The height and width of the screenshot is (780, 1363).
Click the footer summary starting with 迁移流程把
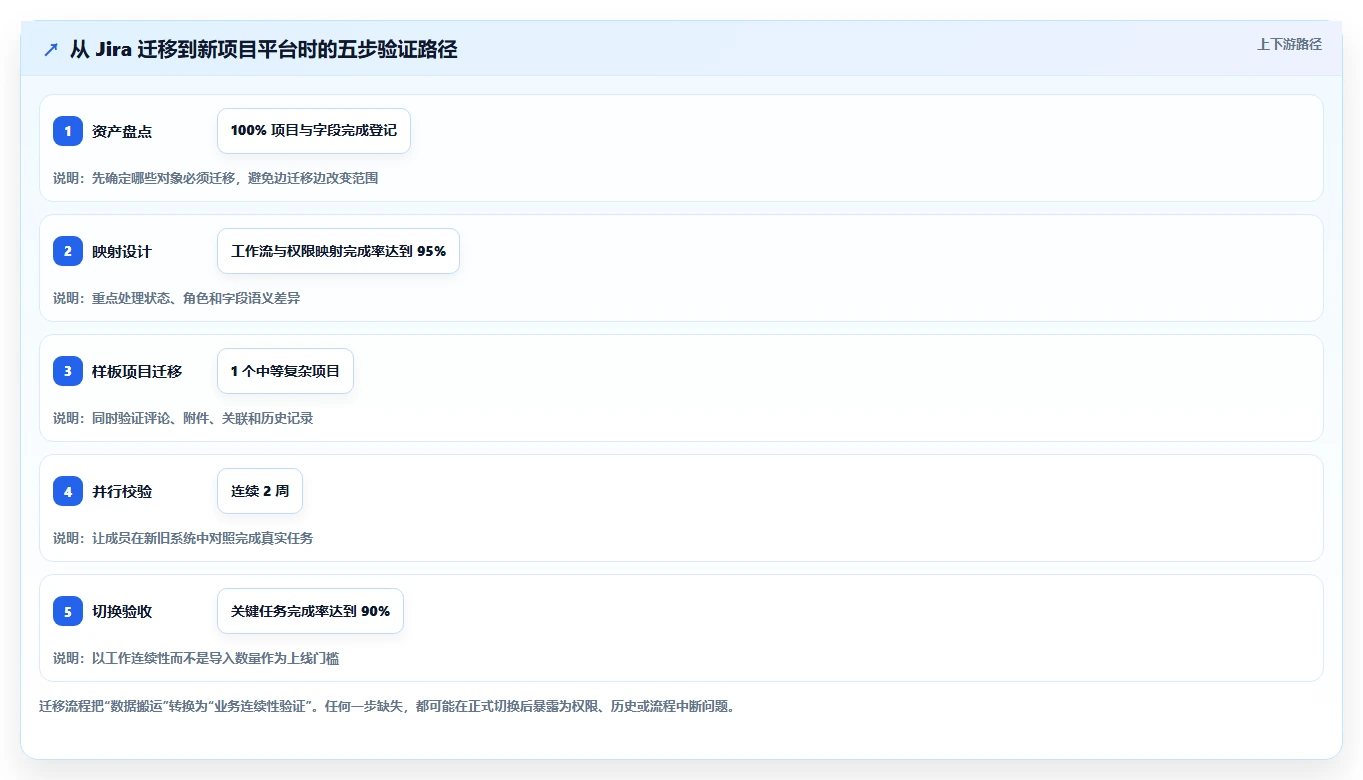click(387, 706)
